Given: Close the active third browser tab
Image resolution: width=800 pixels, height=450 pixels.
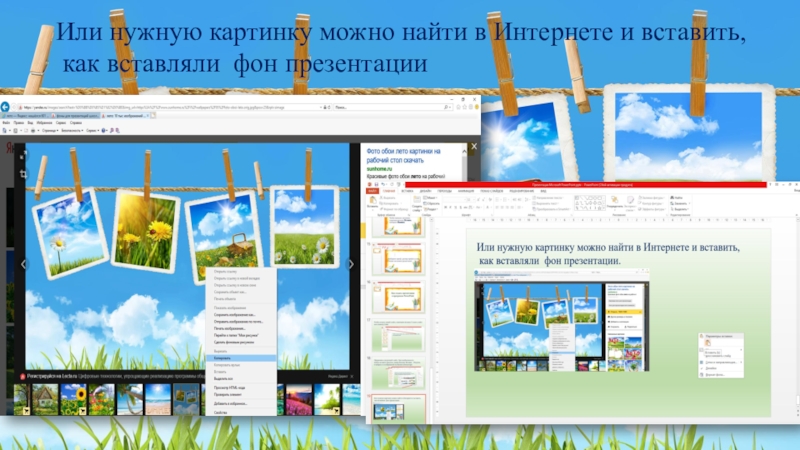Looking at the screenshot, I should 147,116.
